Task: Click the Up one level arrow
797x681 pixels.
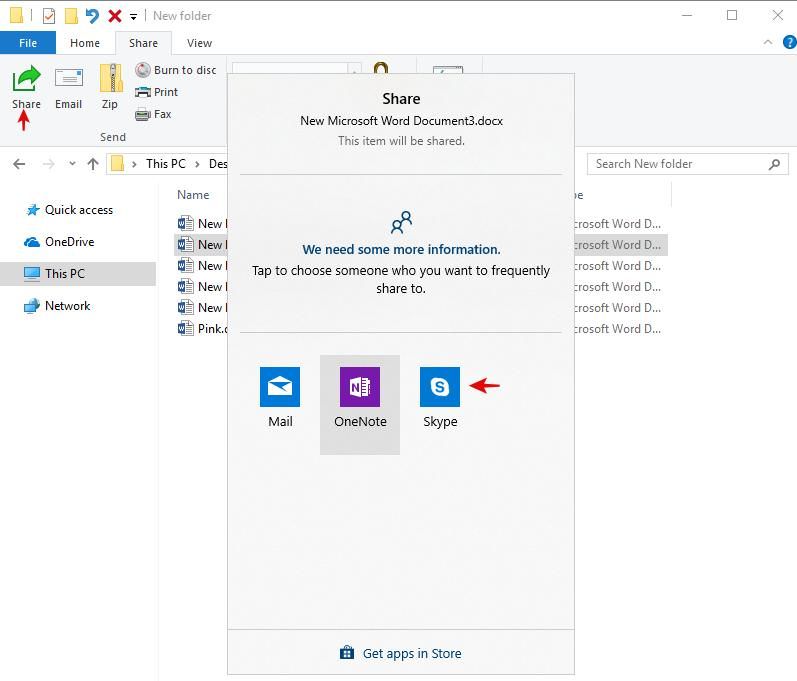Action: click(x=93, y=164)
